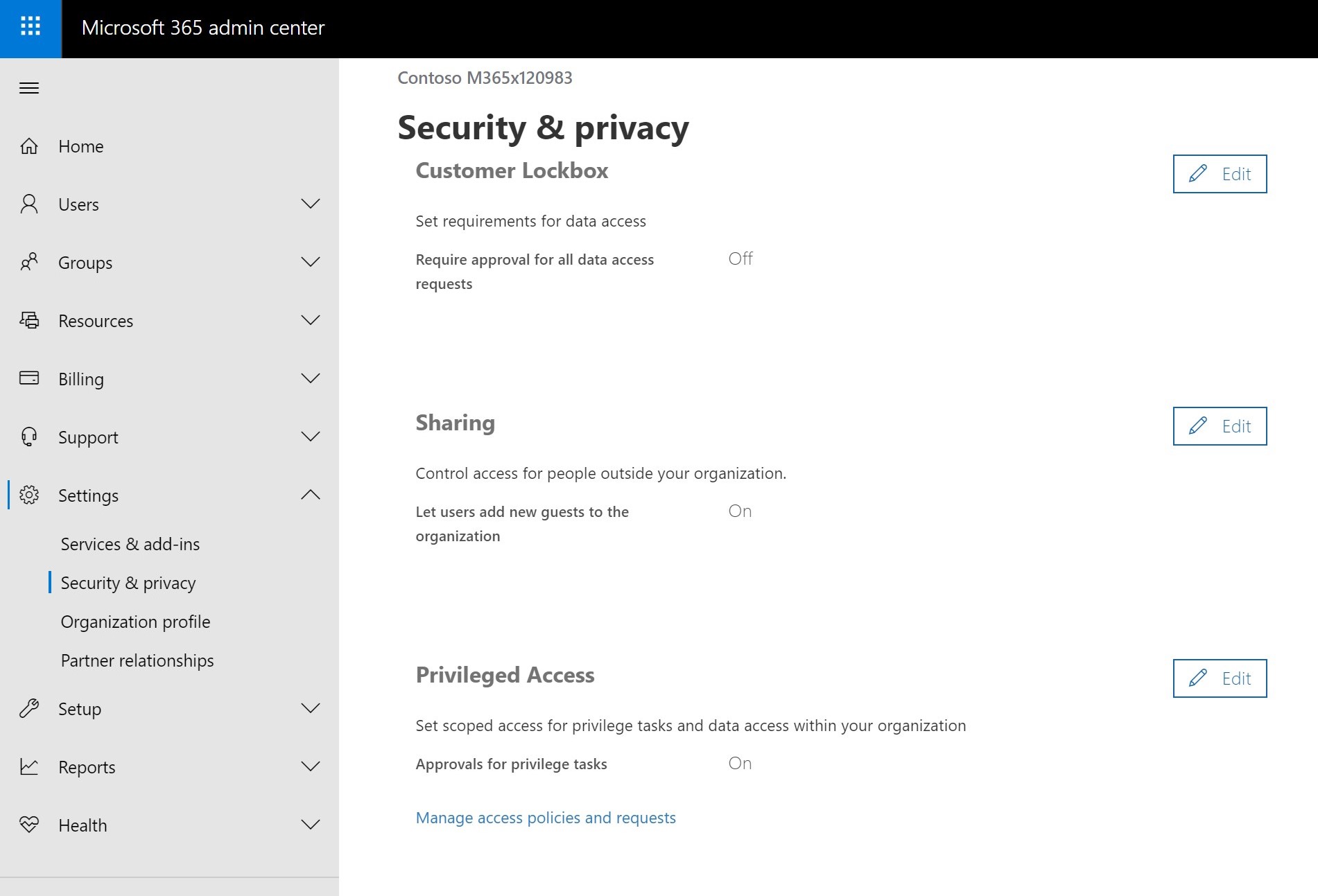The width and height of the screenshot is (1318, 896).
Task: Expand the Users navigation section
Action: [x=310, y=204]
